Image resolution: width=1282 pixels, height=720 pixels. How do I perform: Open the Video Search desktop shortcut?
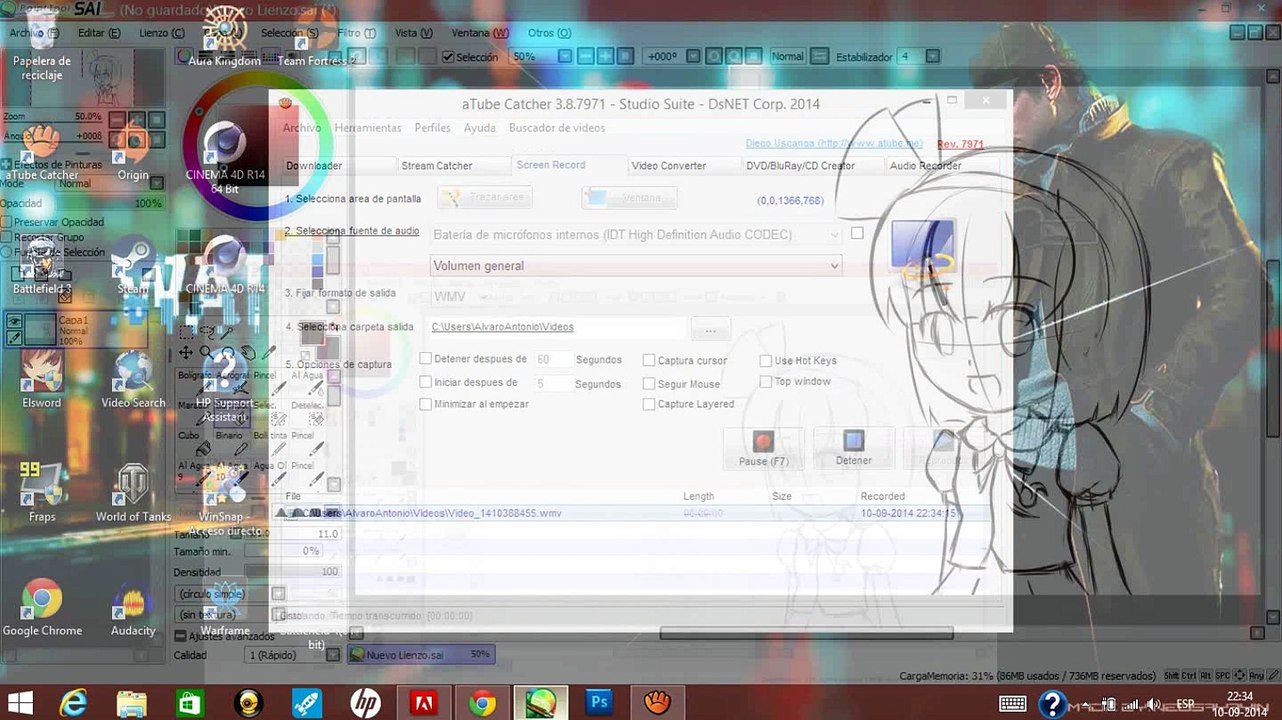[x=133, y=380]
